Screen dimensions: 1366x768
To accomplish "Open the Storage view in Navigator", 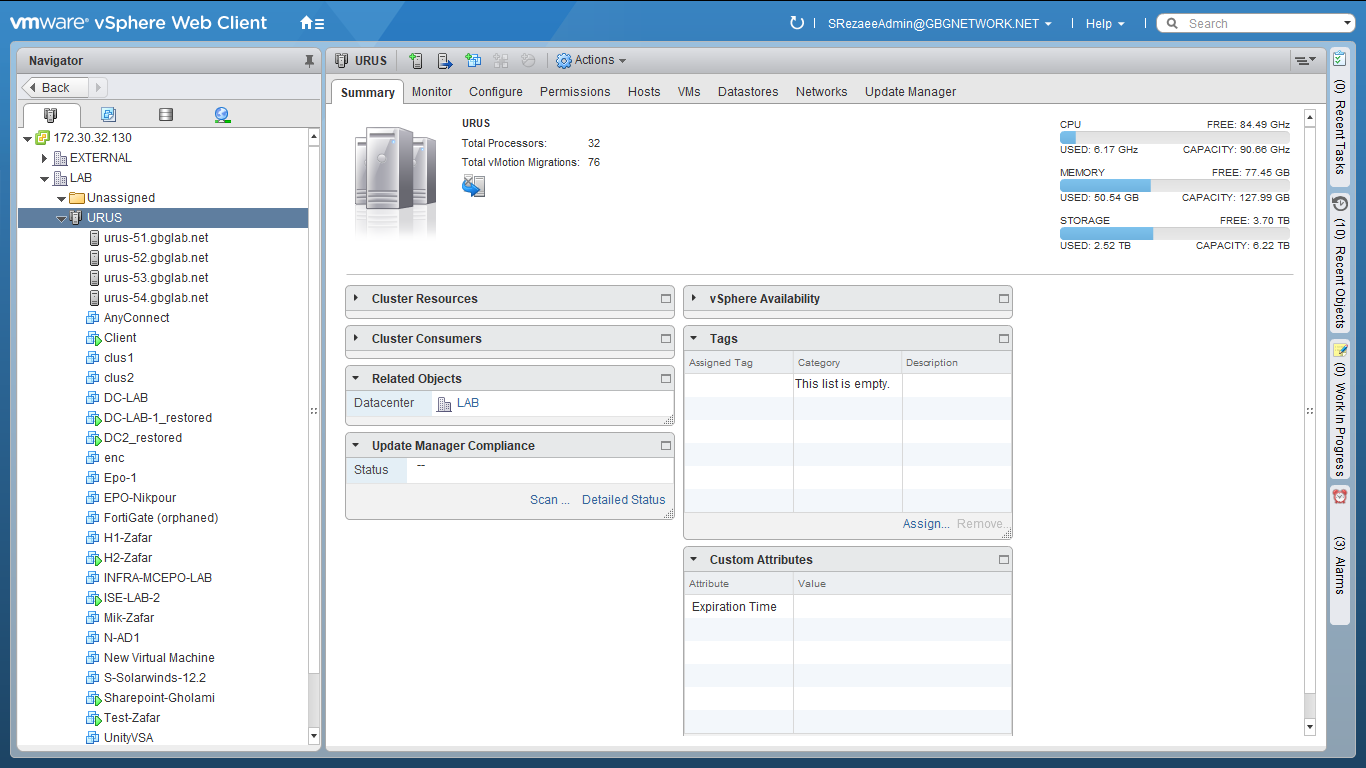I will click(166, 115).
